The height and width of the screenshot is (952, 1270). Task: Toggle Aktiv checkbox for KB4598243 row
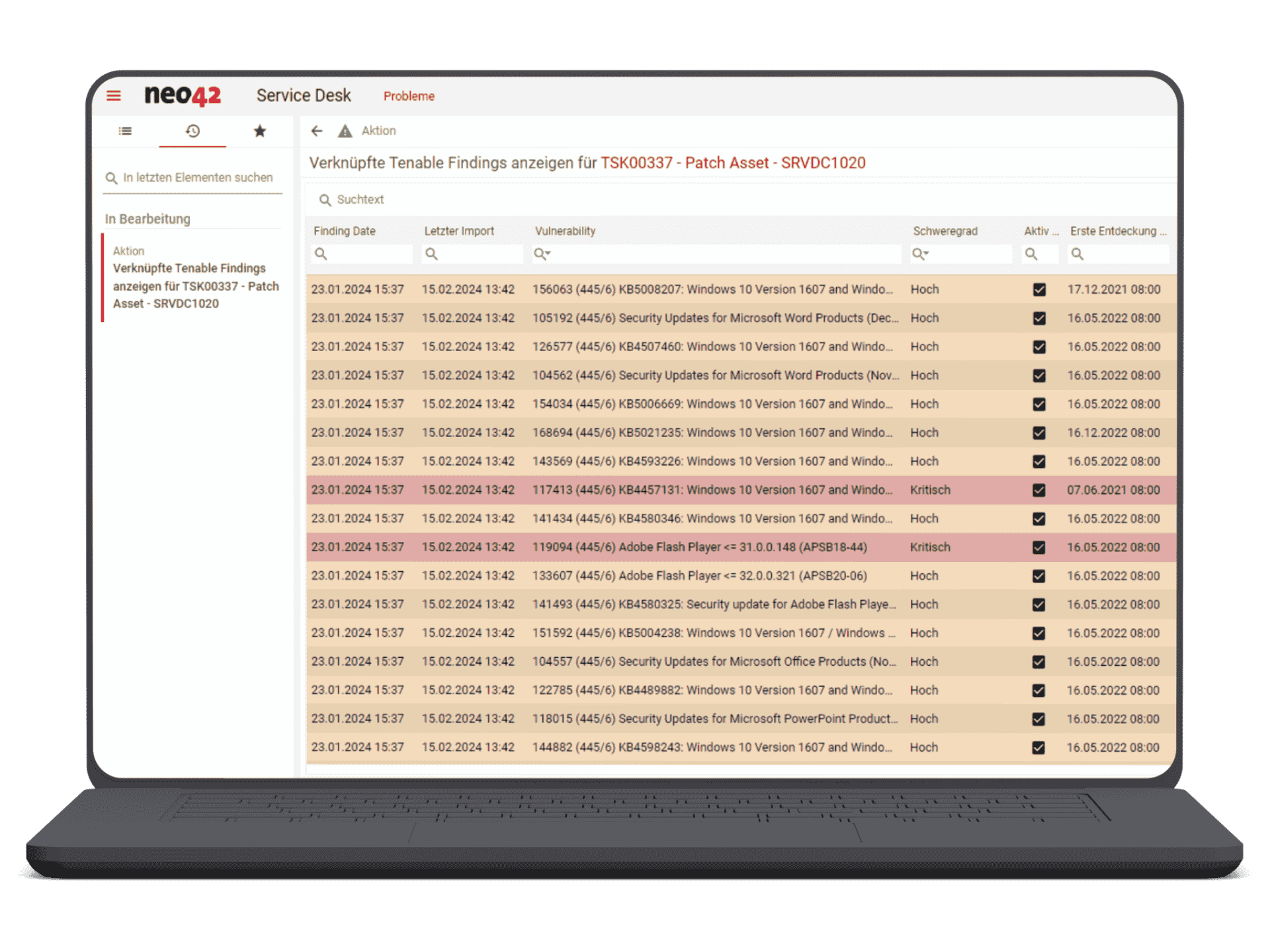tap(1039, 748)
